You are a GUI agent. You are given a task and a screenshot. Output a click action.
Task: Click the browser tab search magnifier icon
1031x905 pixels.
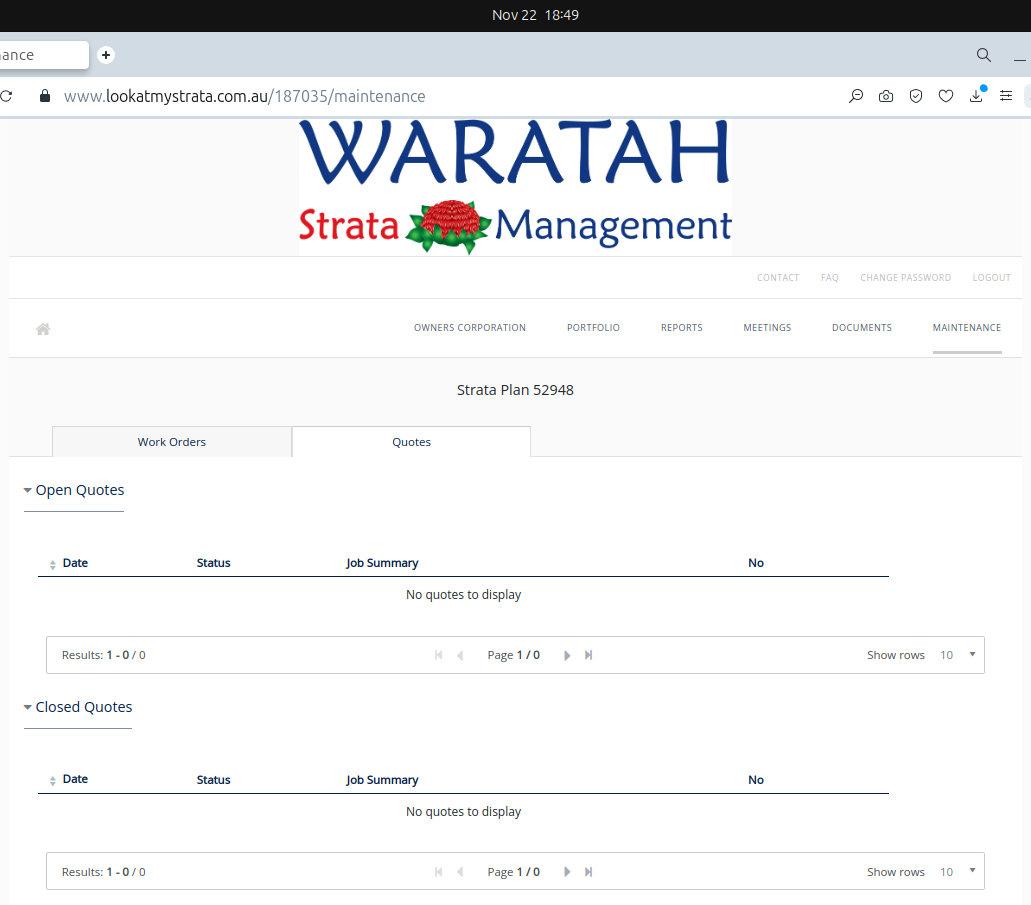984,55
